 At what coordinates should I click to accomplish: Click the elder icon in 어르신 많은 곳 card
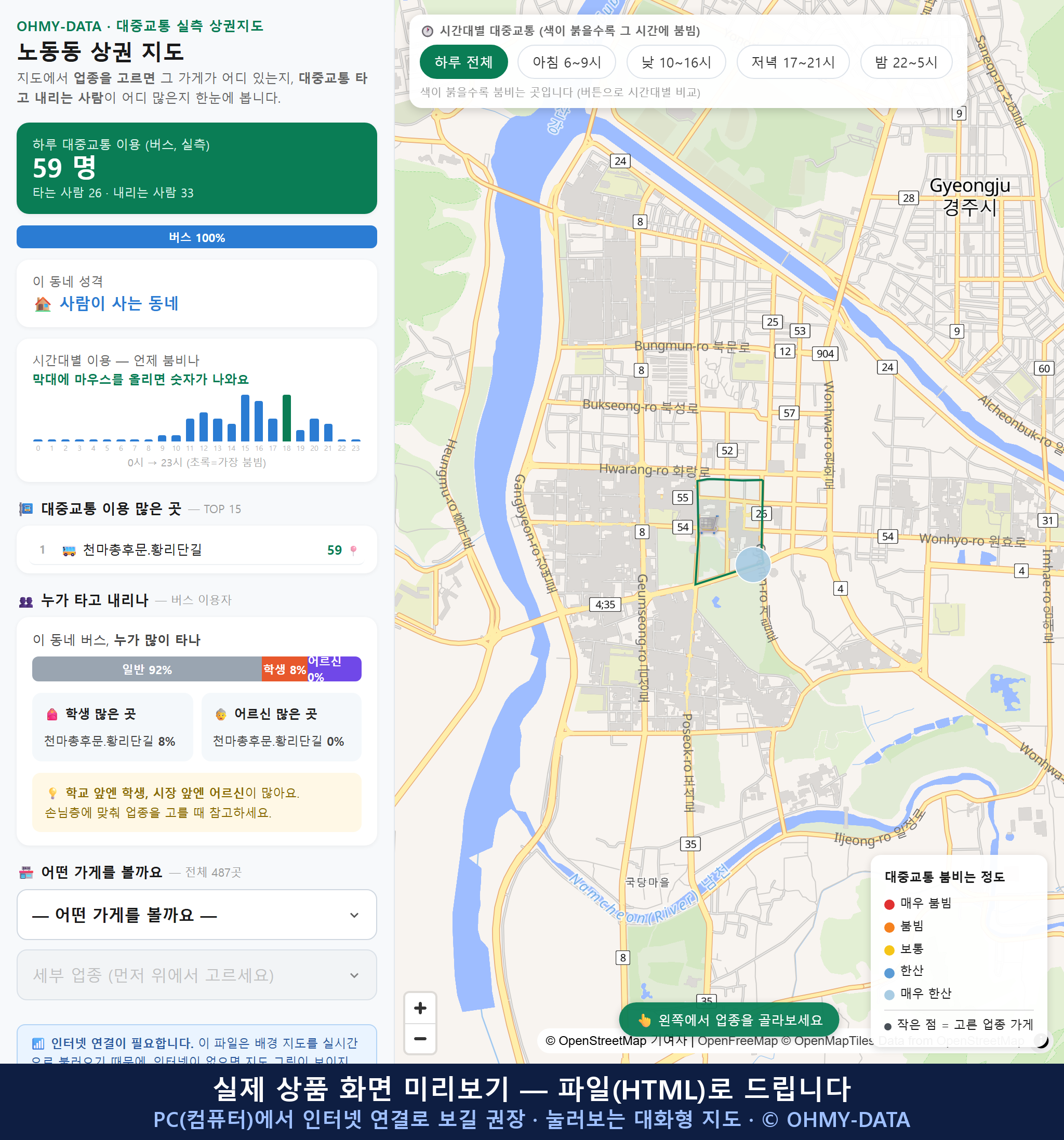(221, 714)
